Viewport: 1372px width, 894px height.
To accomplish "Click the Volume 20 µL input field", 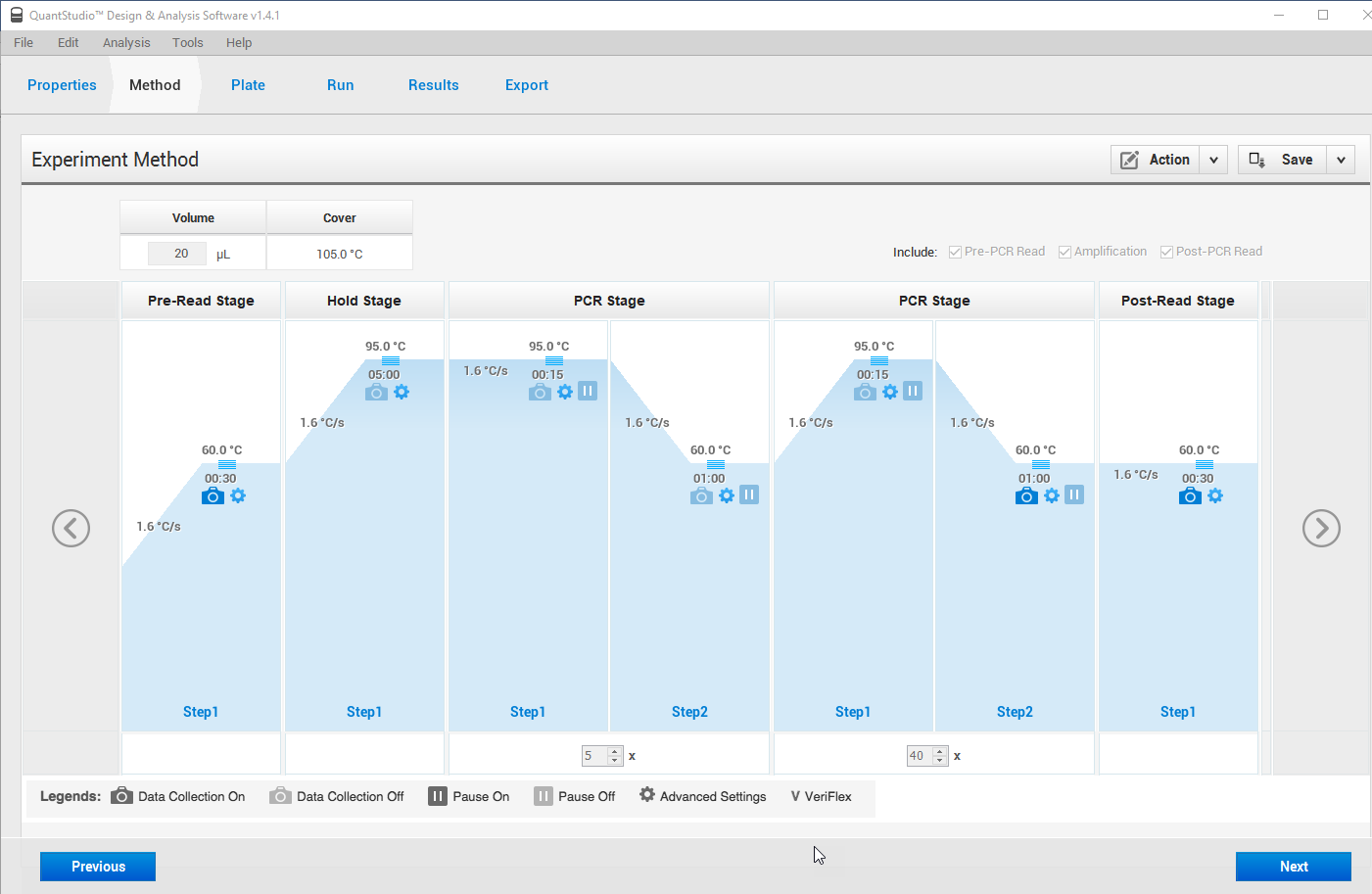I will pos(177,254).
